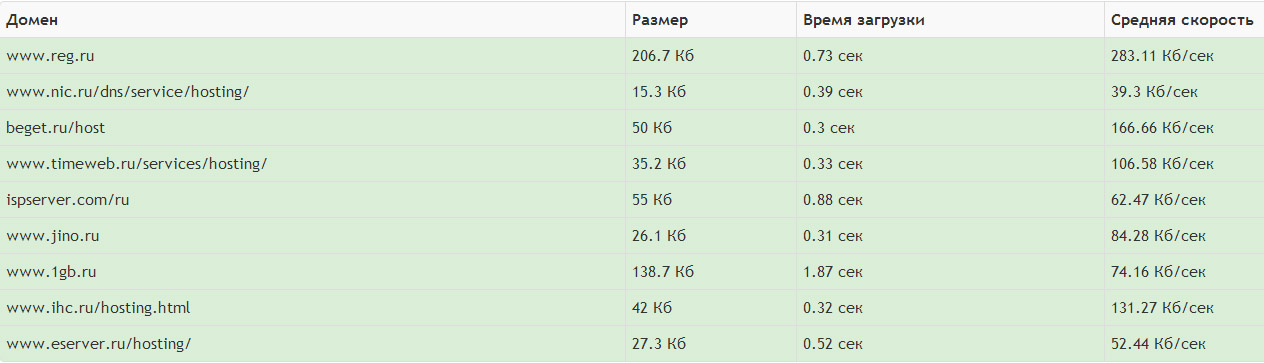Viewport: 1264px width, 363px height.
Task: Select the Средняя скорость column header
Action: 1184,20
